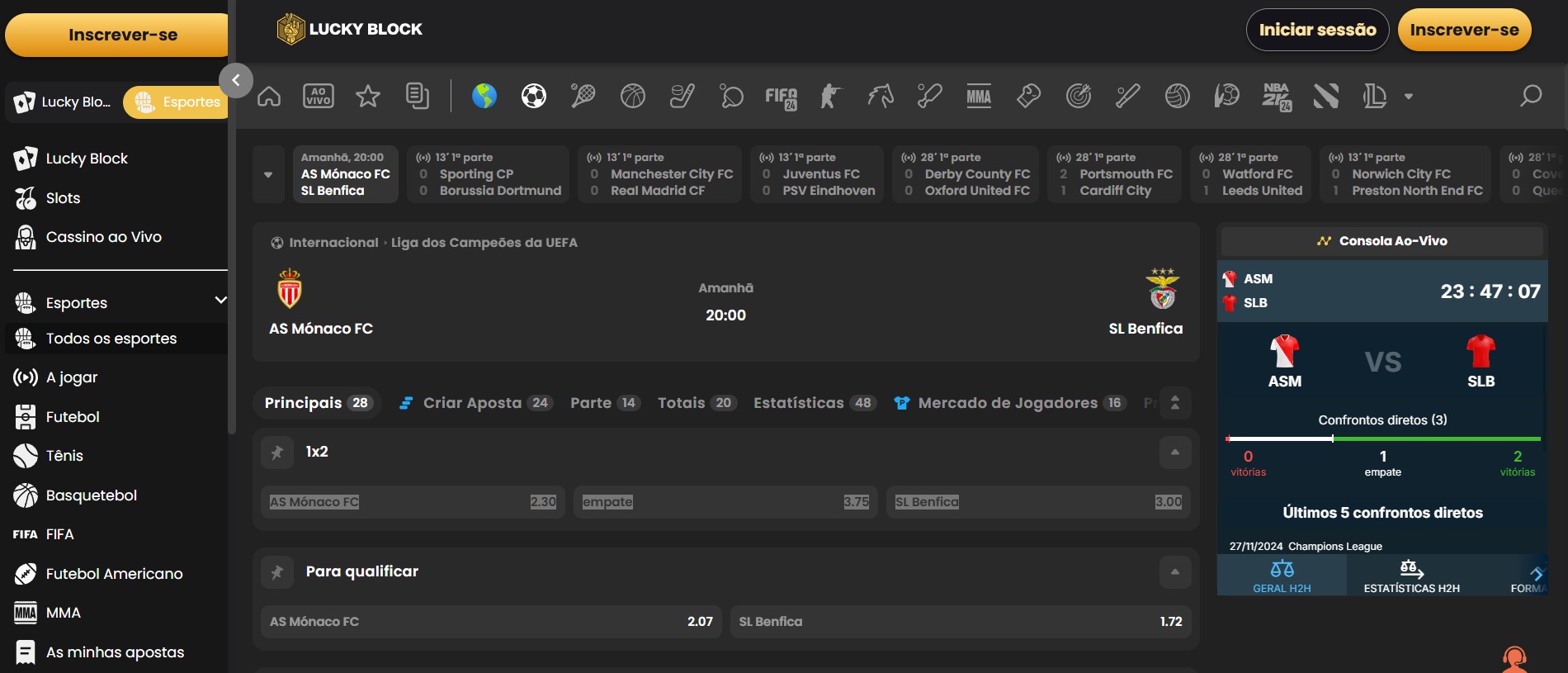Pin the Para qualificar market
The image size is (1568, 673).
tap(277, 572)
